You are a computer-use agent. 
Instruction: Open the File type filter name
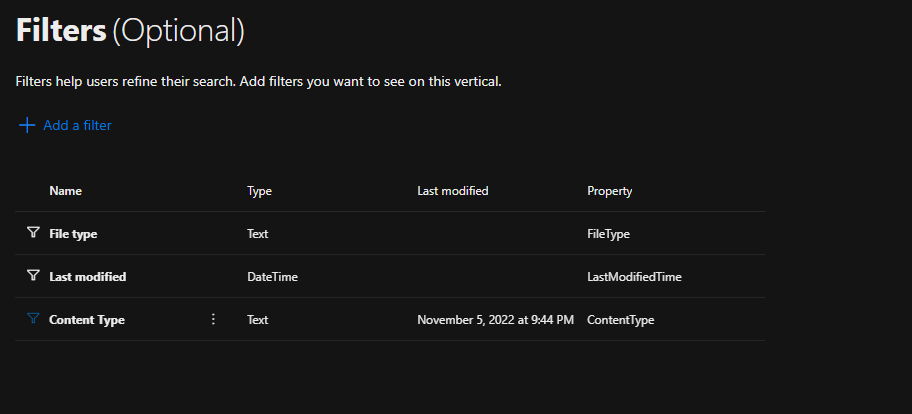[x=73, y=234]
